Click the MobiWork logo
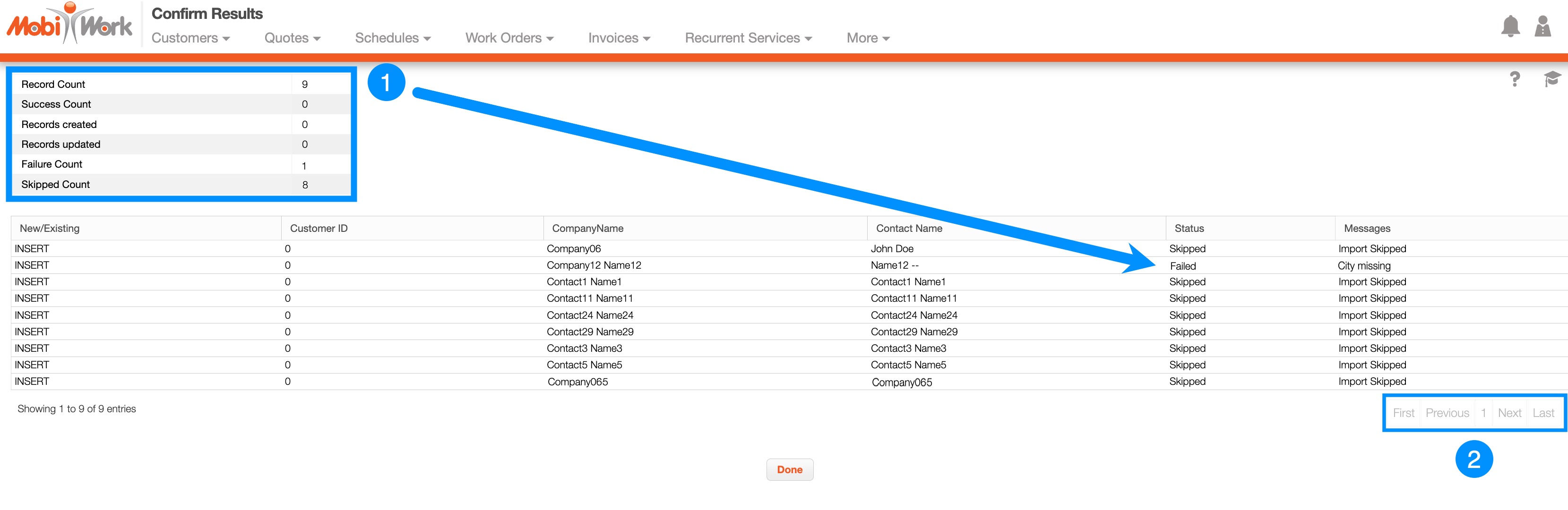This screenshot has width=1568, height=510. coord(69,25)
